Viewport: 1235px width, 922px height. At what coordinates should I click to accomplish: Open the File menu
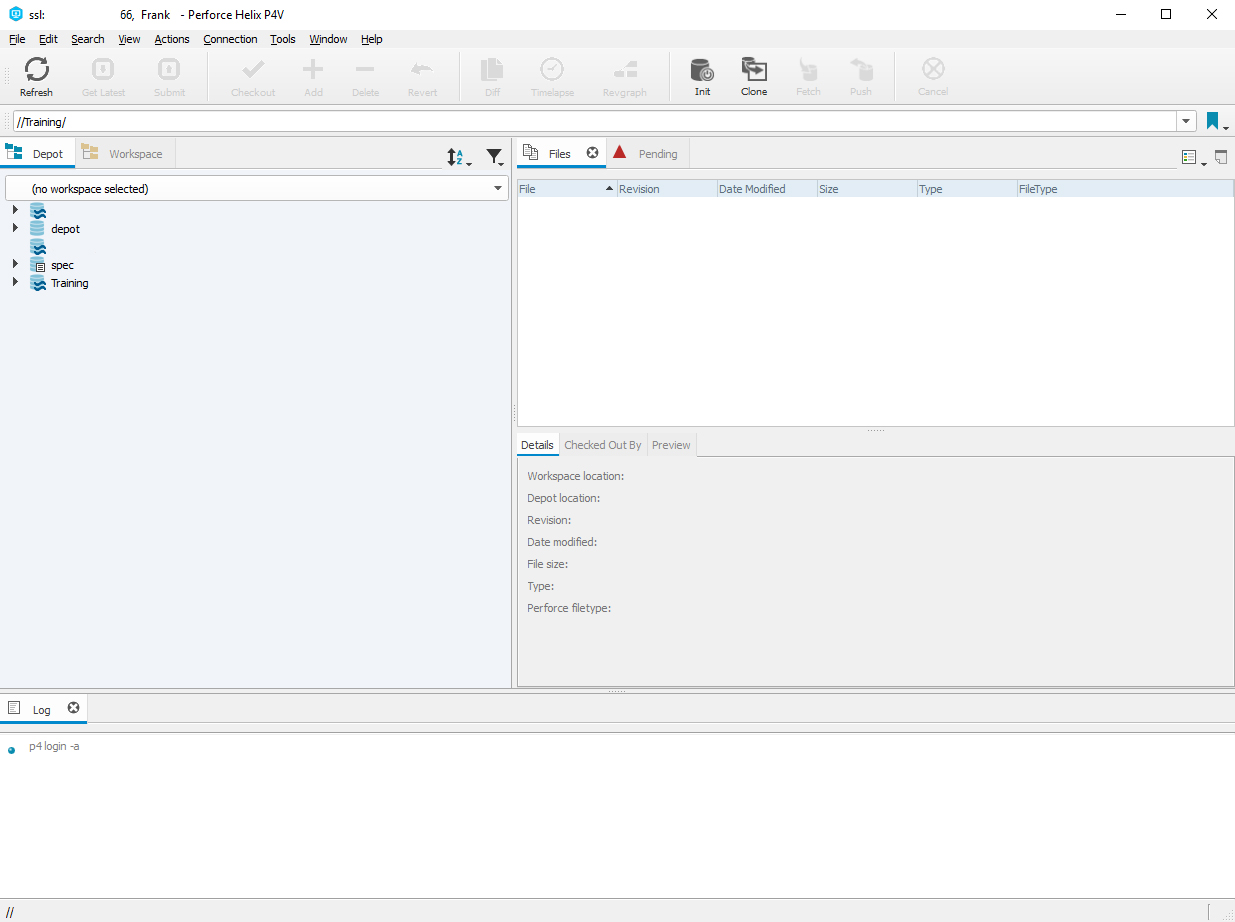pos(17,39)
